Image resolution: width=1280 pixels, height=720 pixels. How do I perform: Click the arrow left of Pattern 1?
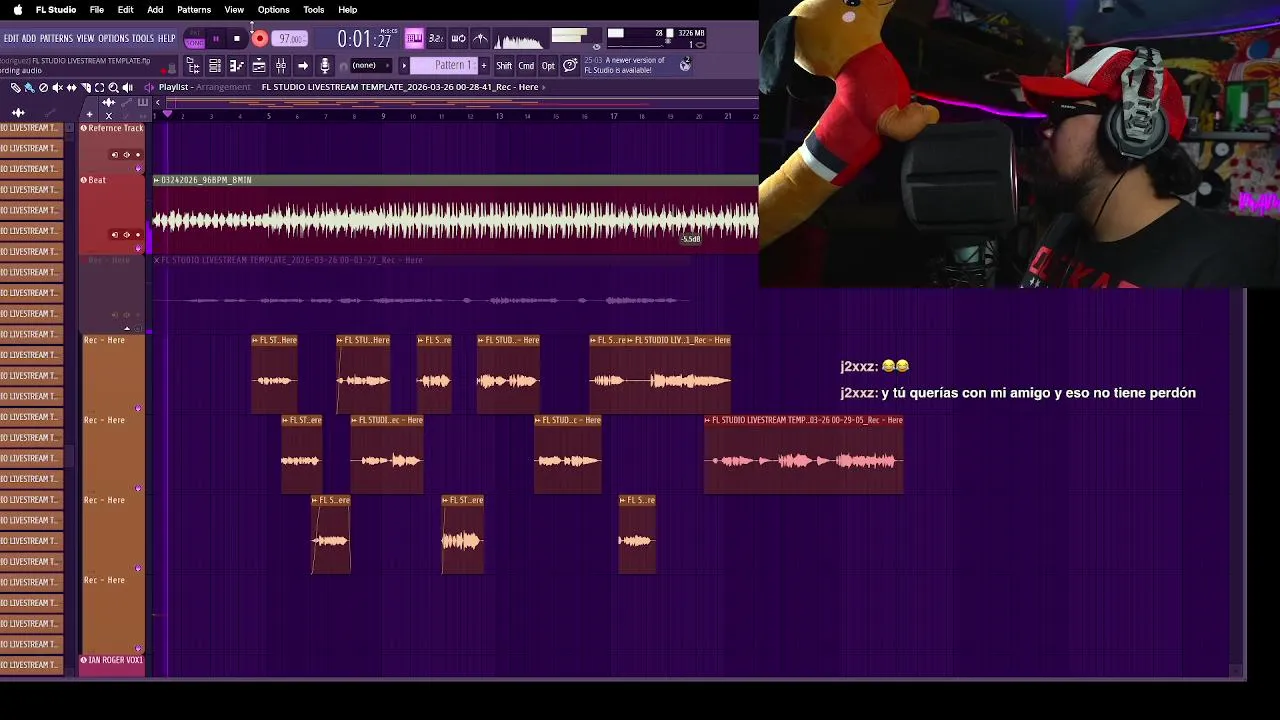pyautogui.click(x=404, y=65)
